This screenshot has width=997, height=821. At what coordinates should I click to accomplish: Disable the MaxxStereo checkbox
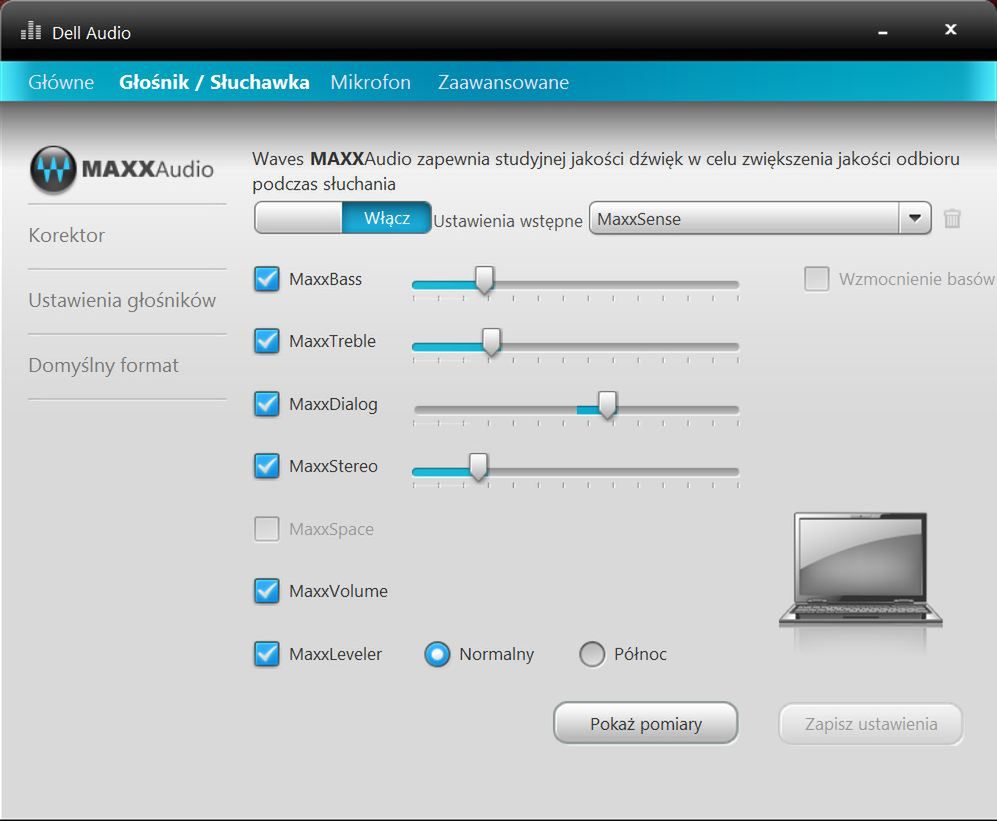[266, 466]
